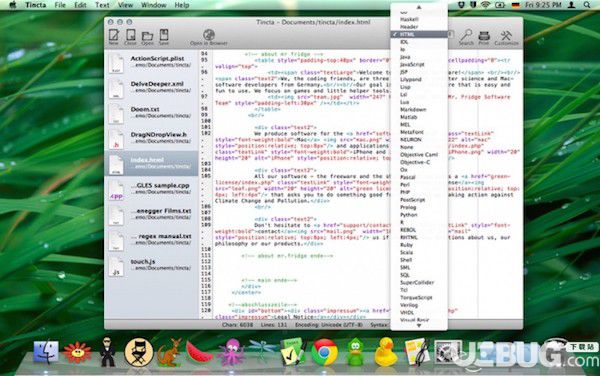Click the red flower Dock icon
Viewport: 600px width, 376px height.
point(77,352)
